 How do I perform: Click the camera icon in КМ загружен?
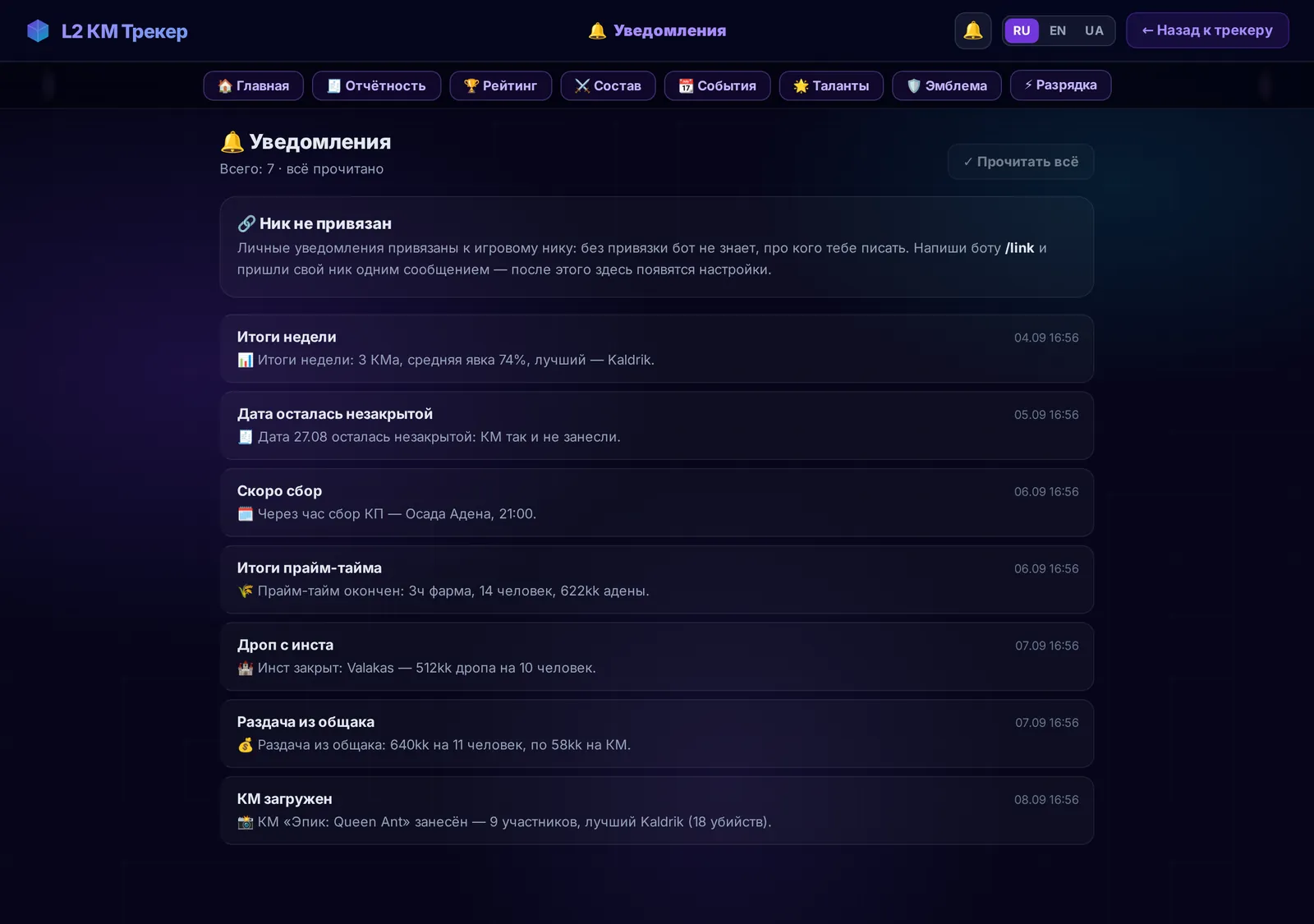tap(245, 822)
